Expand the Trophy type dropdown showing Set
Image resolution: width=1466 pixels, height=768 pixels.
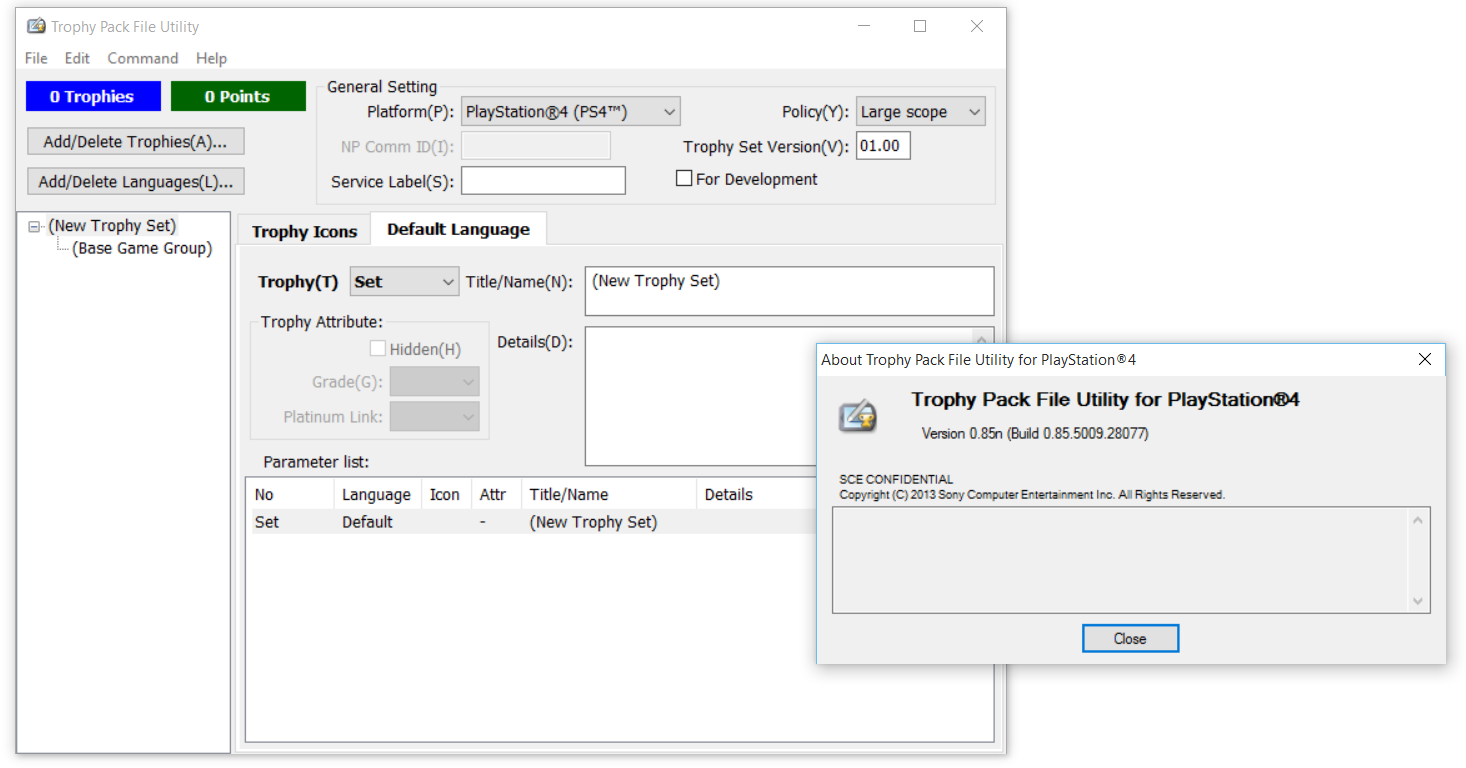point(404,282)
